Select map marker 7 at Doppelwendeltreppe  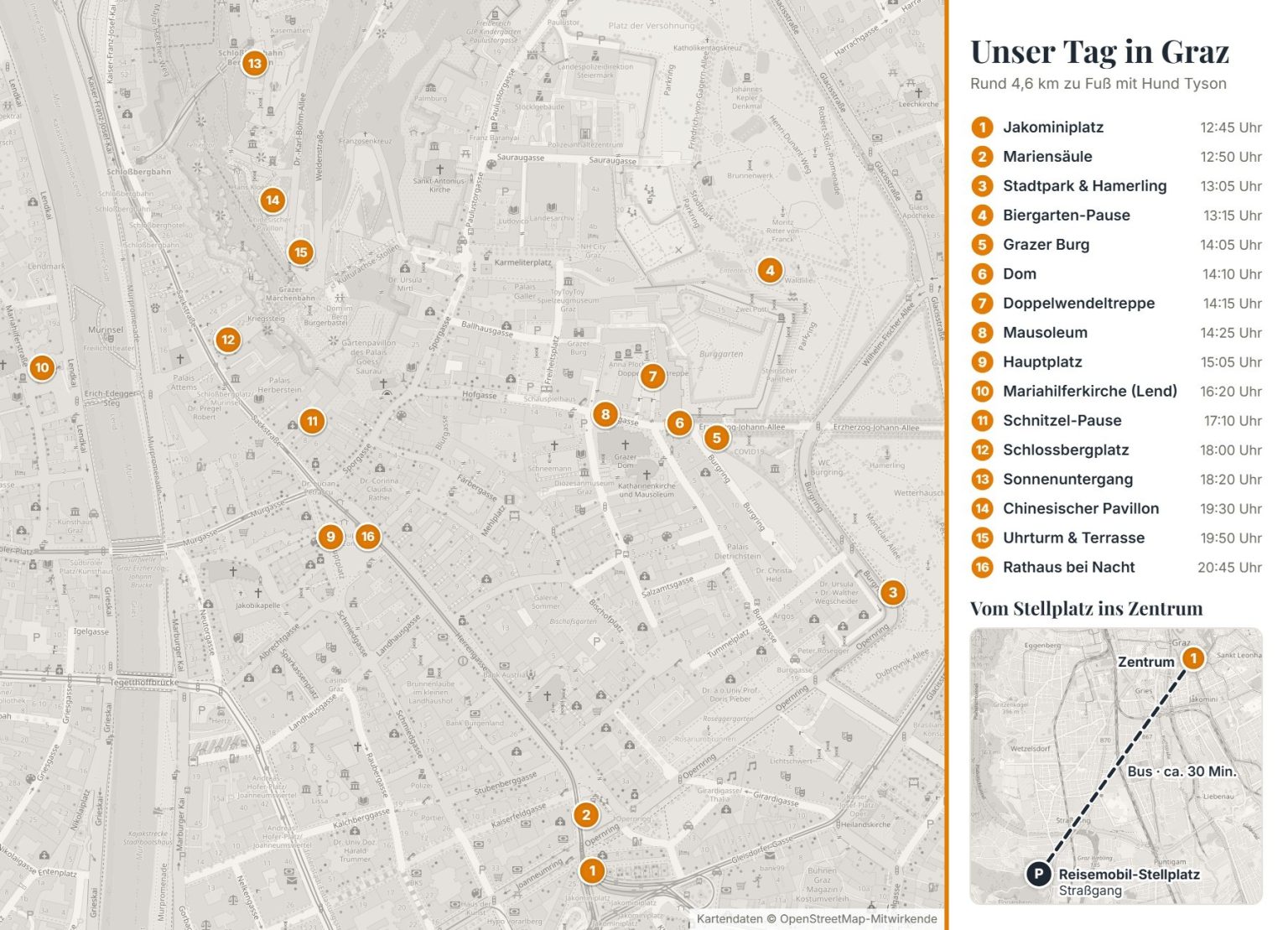(x=652, y=377)
